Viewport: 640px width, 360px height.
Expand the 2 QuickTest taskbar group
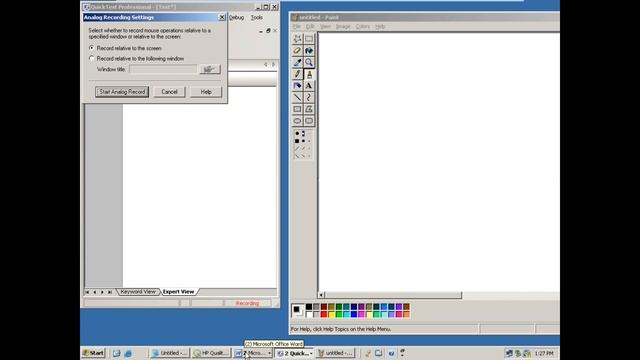click(295, 353)
